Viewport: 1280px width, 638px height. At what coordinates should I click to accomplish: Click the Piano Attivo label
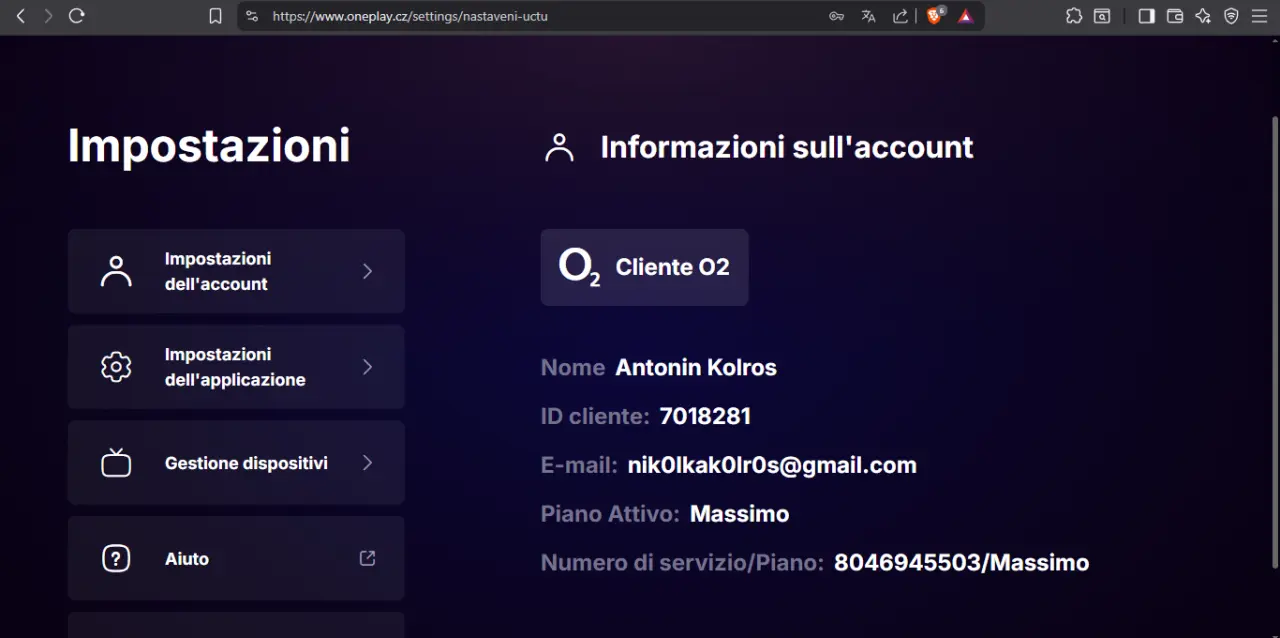coord(610,514)
